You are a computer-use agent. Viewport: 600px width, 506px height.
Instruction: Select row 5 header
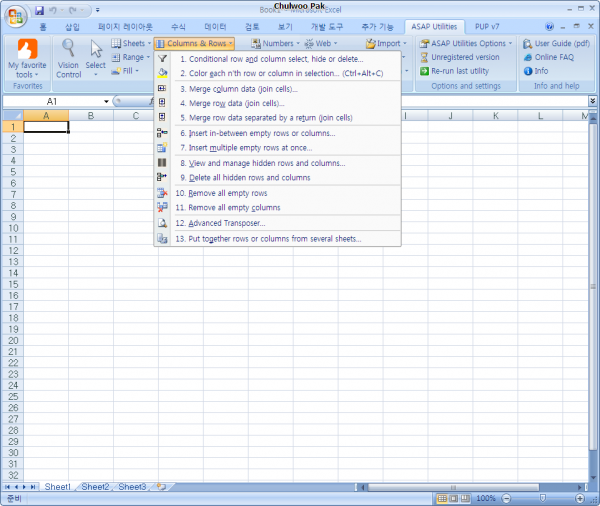[x=13, y=171]
